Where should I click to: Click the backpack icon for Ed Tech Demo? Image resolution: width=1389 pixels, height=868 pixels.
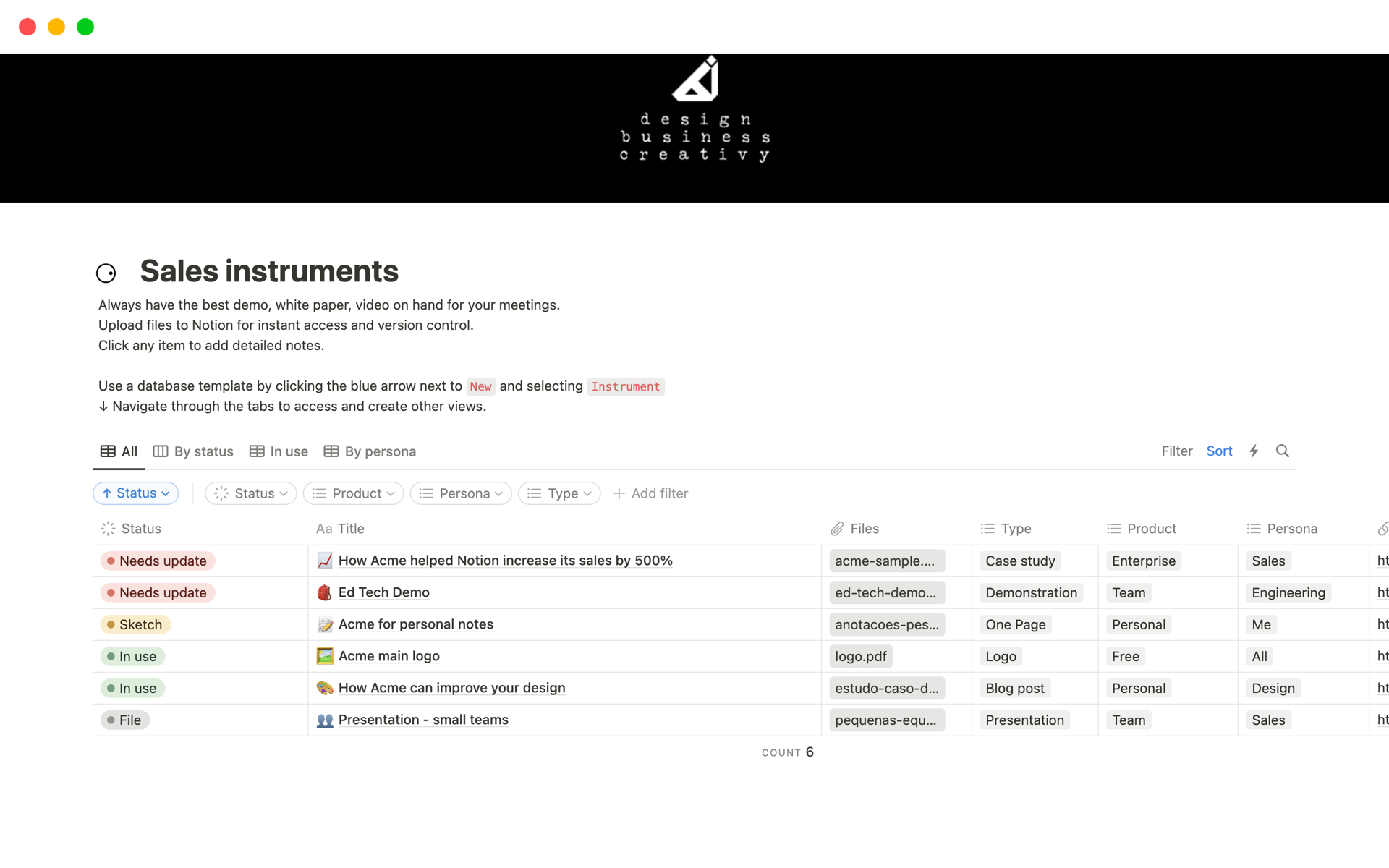click(x=325, y=592)
